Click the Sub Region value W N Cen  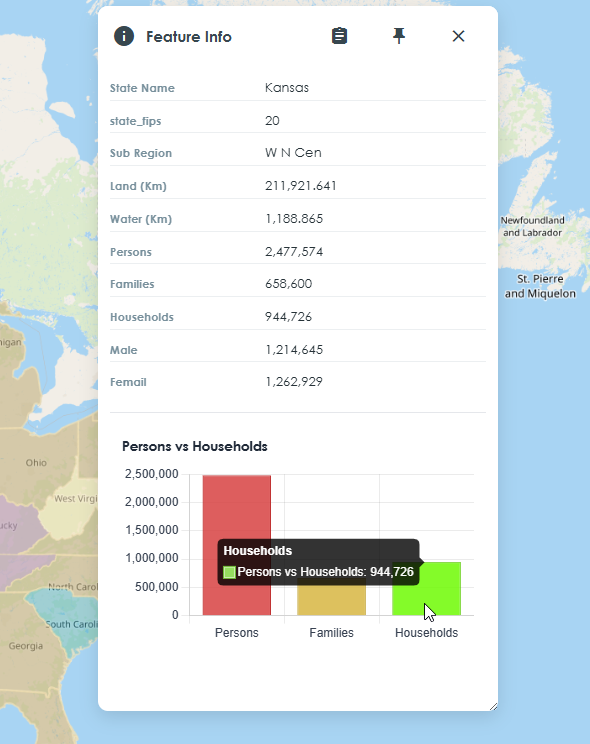293,153
